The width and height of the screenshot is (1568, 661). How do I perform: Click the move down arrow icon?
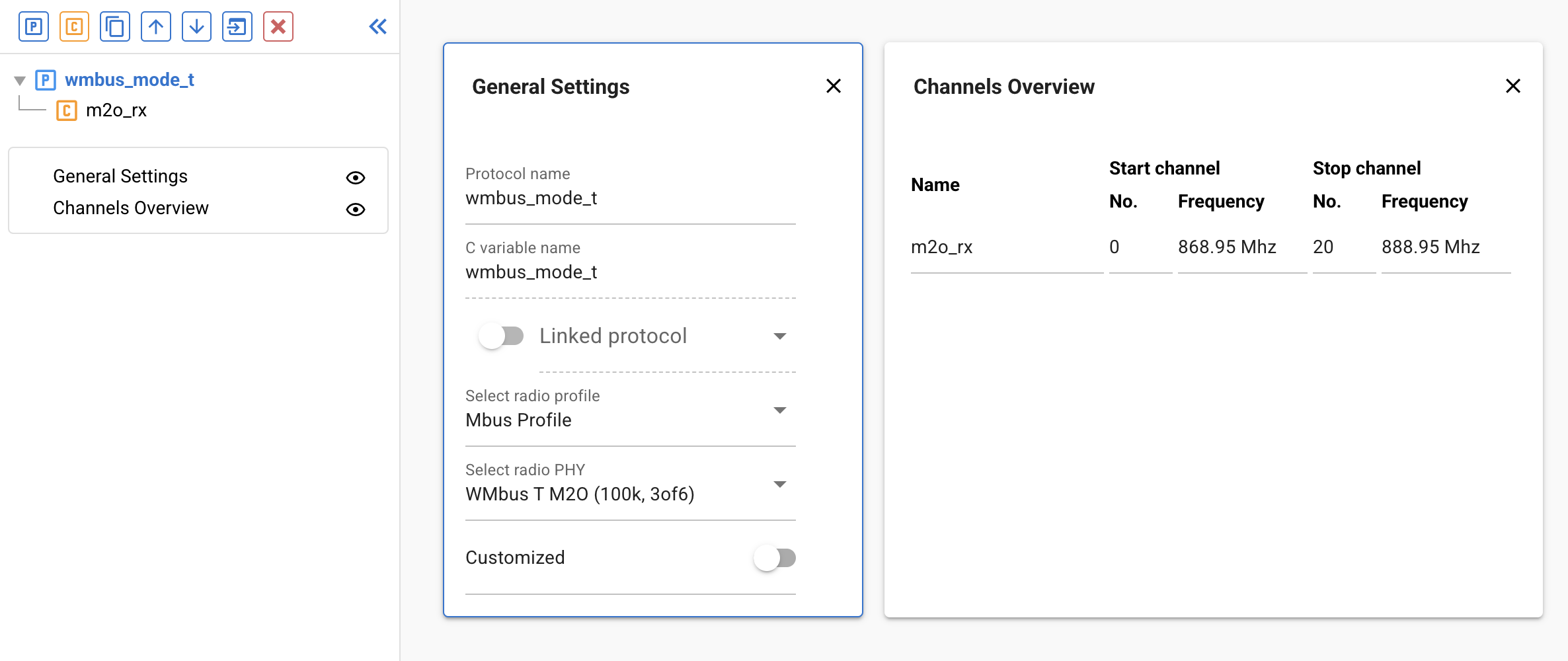196,27
